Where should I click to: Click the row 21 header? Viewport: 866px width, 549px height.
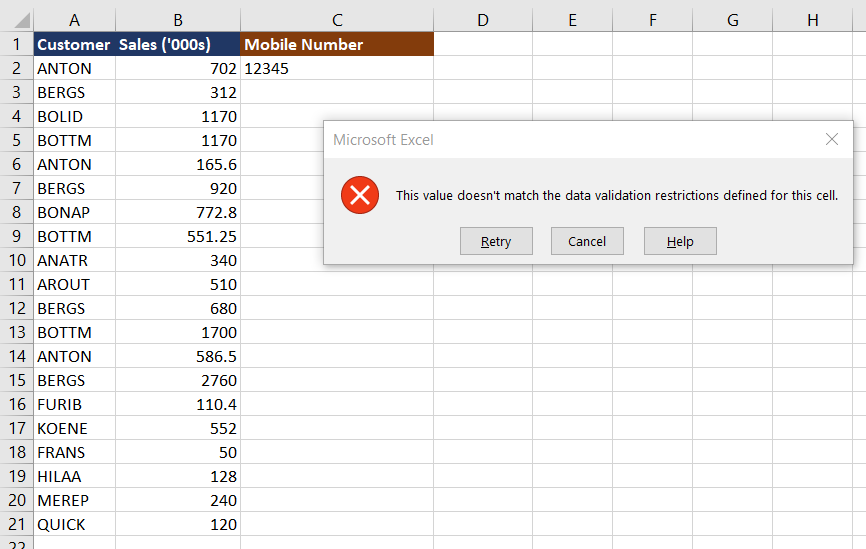pos(16,524)
